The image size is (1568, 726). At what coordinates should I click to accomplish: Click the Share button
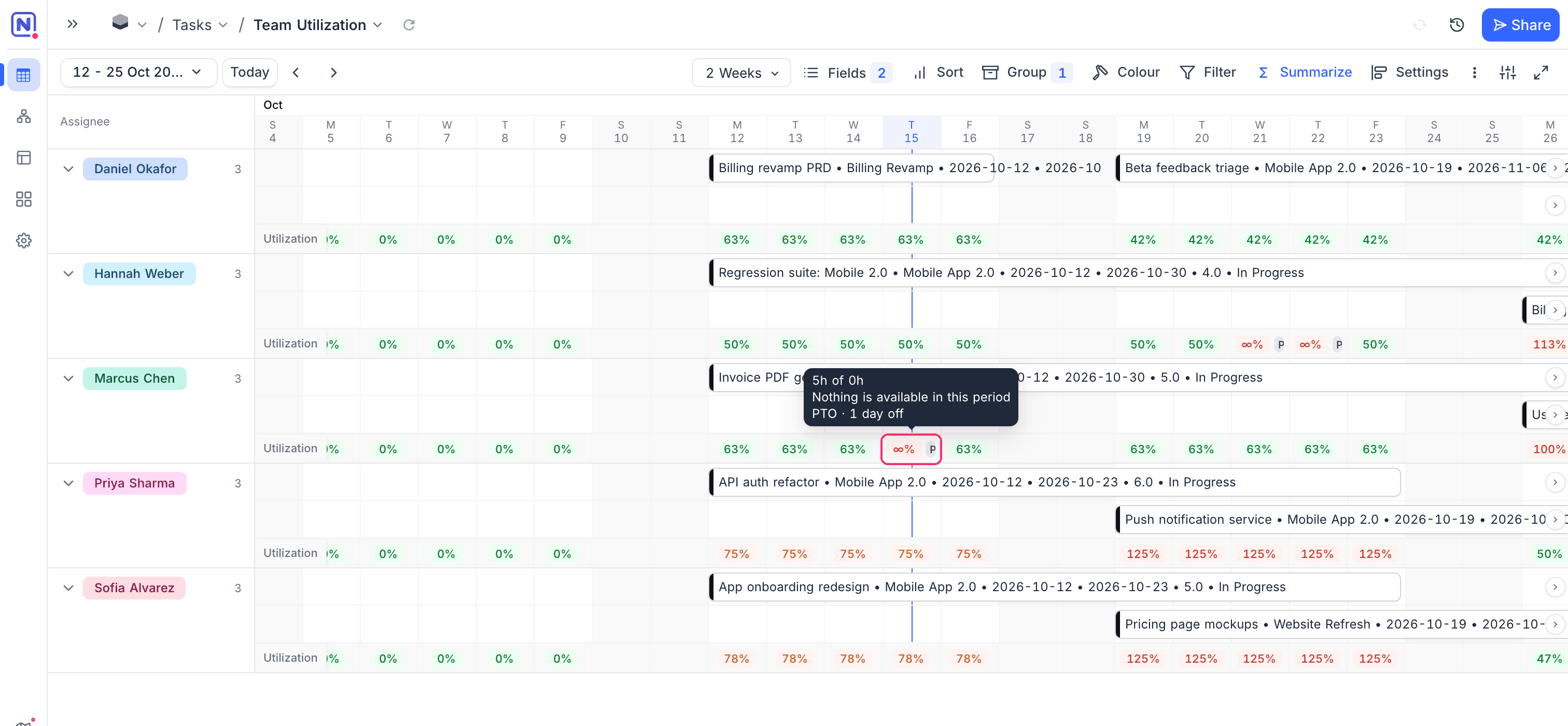pos(1520,24)
